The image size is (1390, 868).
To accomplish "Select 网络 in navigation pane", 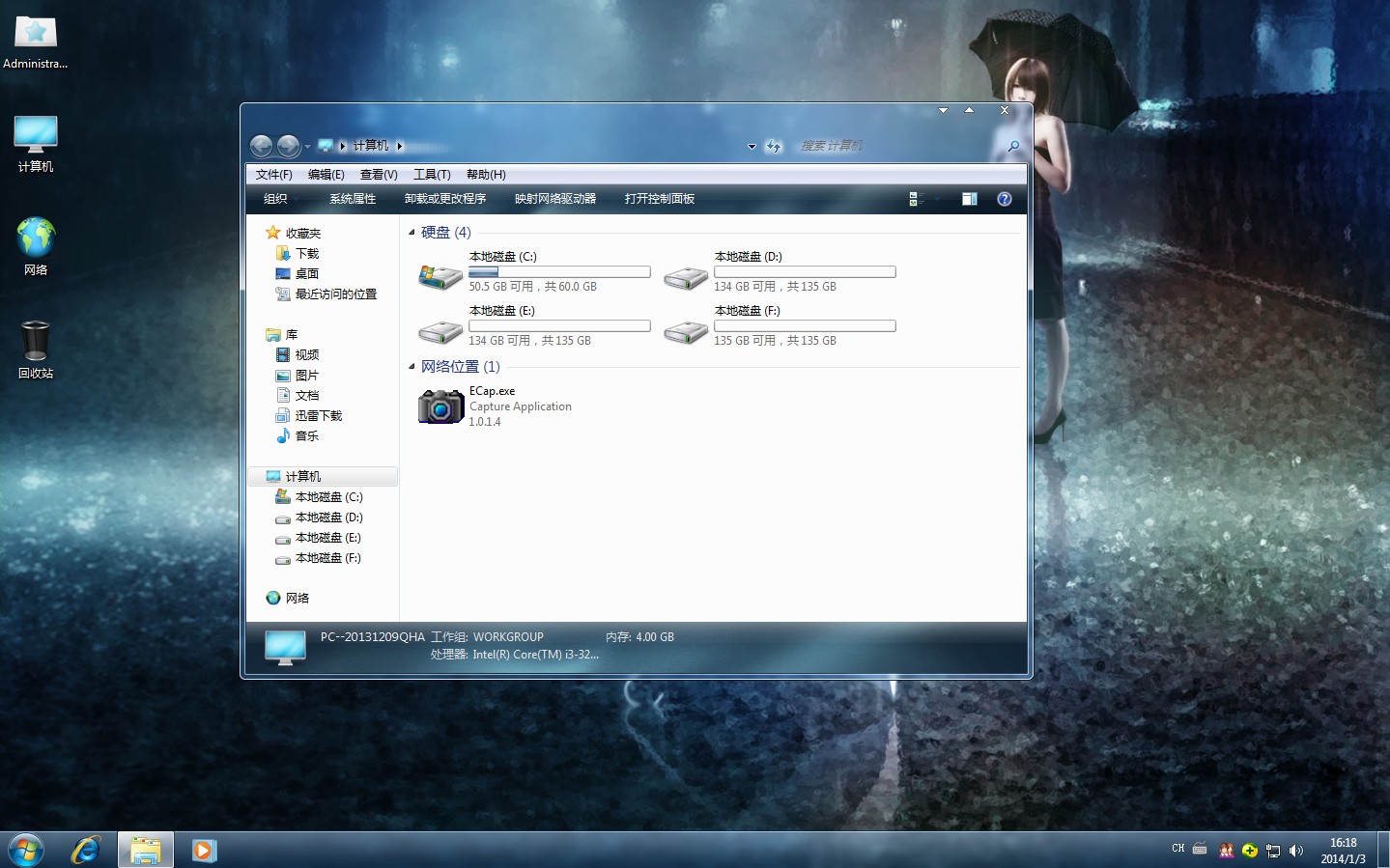I will click(x=288, y=598).
